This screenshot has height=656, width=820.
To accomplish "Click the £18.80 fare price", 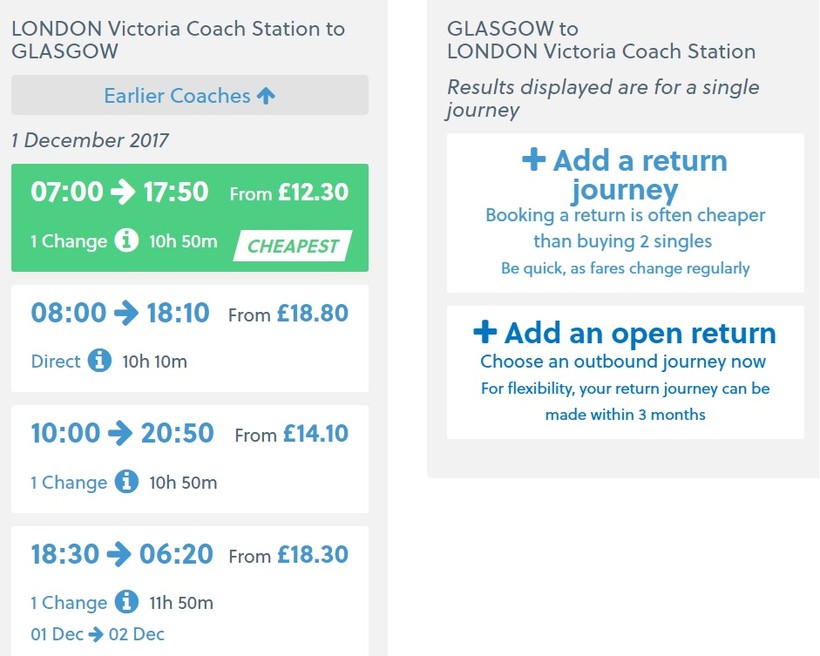I will point(313,314).
